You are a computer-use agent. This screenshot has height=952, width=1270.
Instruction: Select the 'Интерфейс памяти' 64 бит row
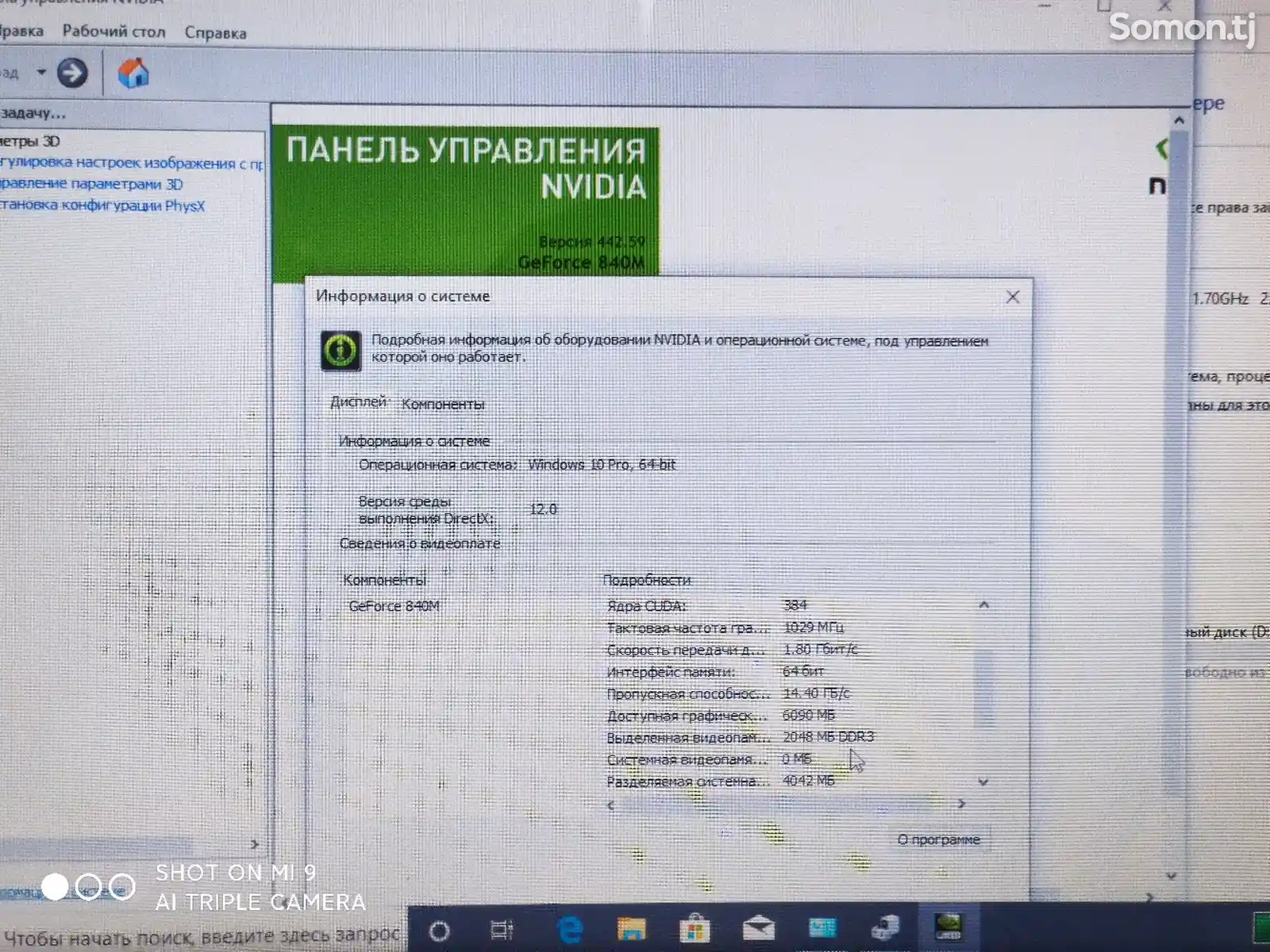point(714,672)
